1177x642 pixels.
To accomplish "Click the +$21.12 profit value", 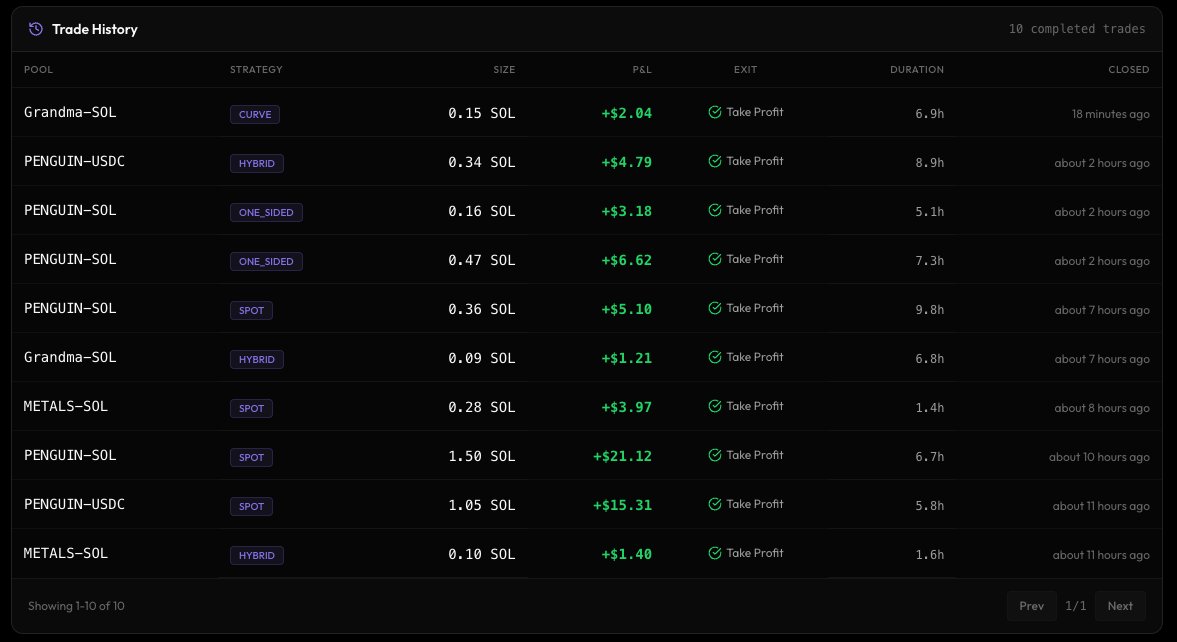I will click(x=622, y=456).
